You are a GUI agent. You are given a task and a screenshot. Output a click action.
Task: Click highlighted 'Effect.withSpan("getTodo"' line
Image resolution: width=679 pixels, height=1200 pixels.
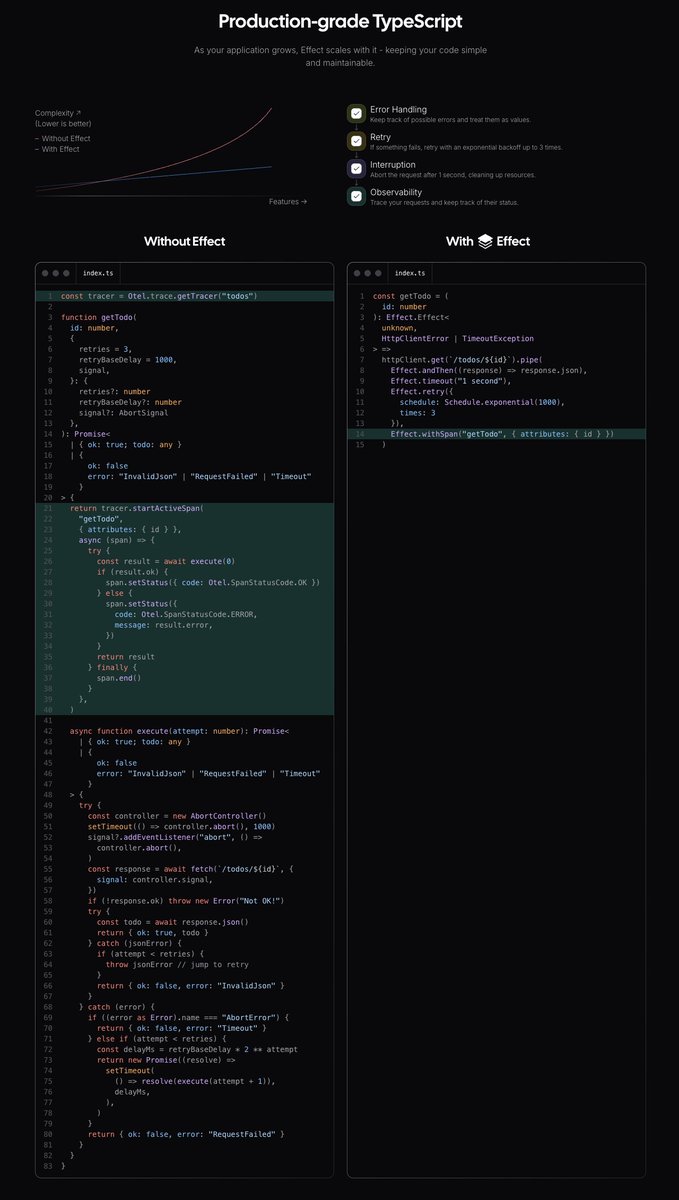click(x=502, y=434)
